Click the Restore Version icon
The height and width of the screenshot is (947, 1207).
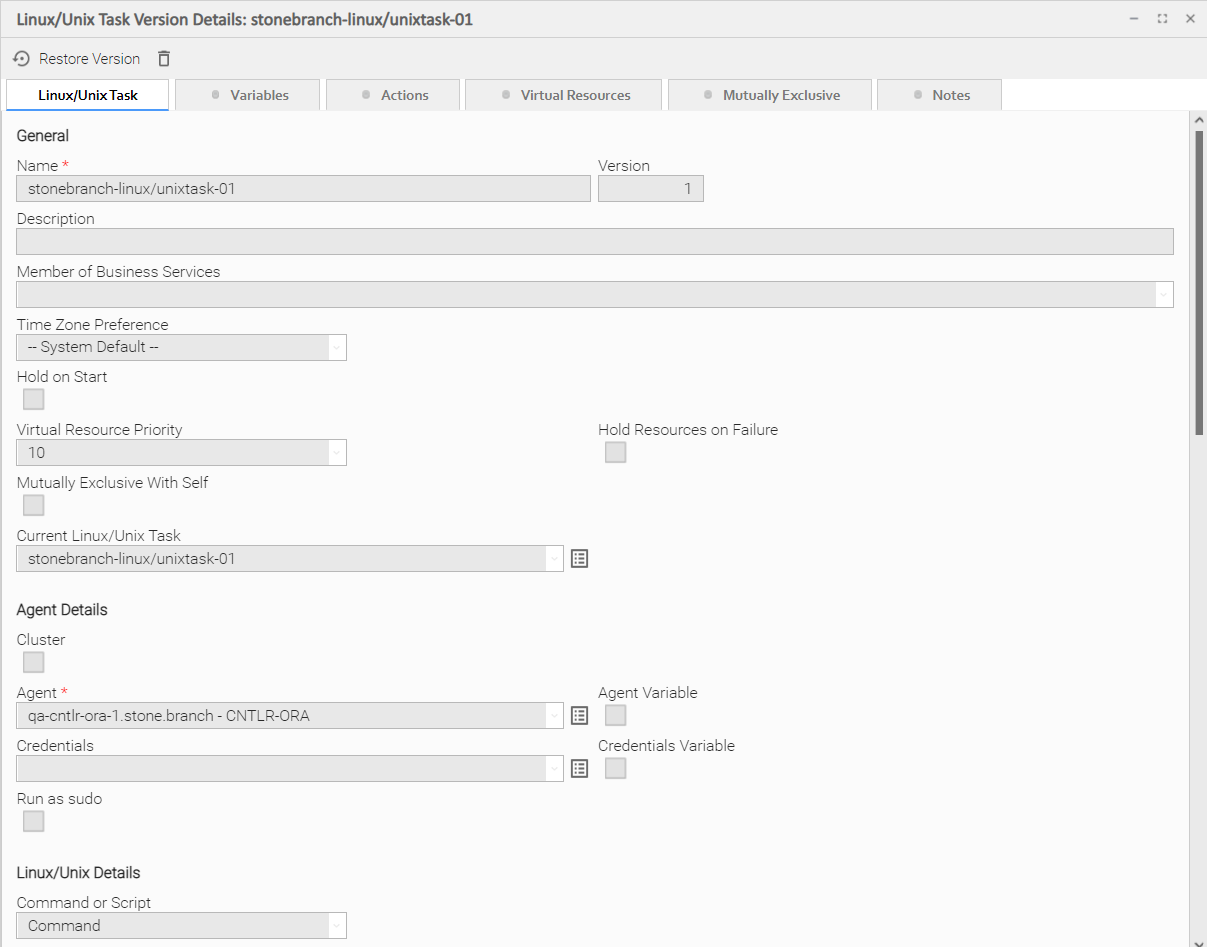[21, 59]
